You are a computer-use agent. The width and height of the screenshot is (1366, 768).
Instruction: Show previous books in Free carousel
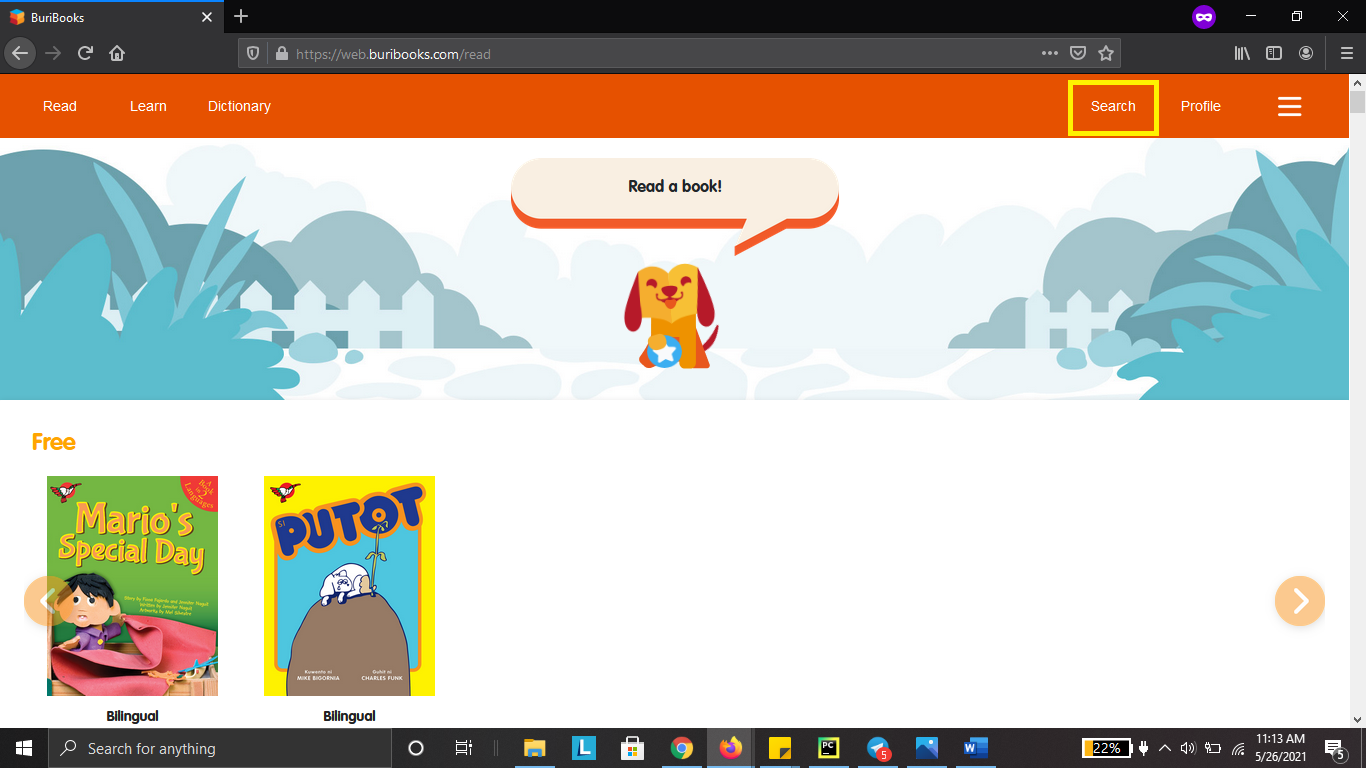coord(48,600)
